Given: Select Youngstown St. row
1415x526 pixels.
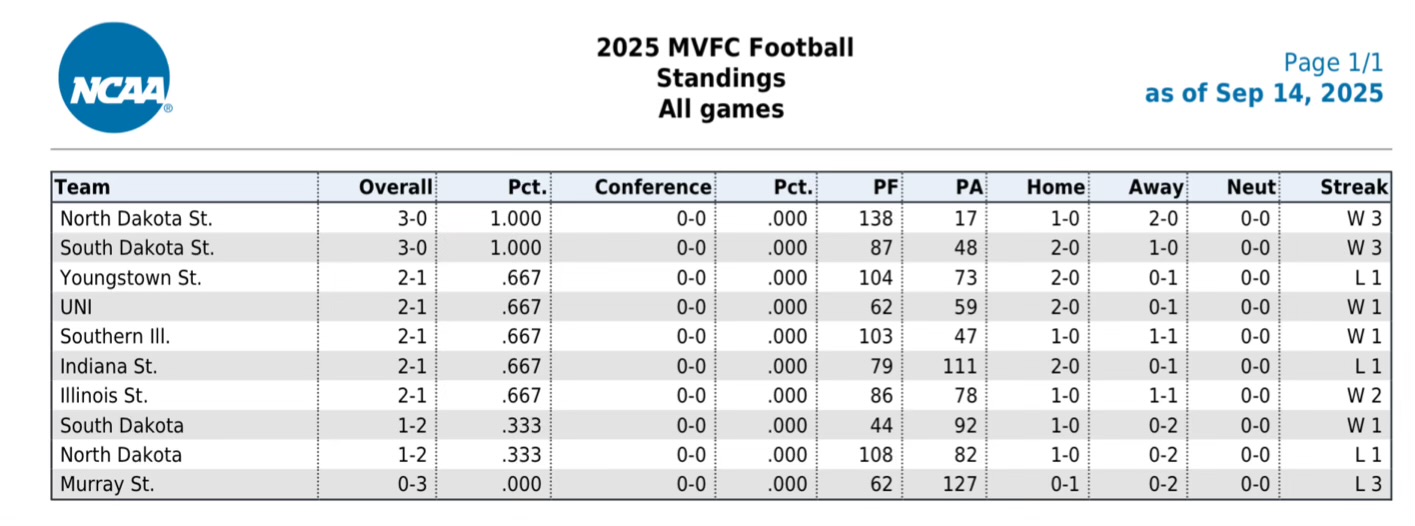Looking at the screenshot, I should click(131, 278).
